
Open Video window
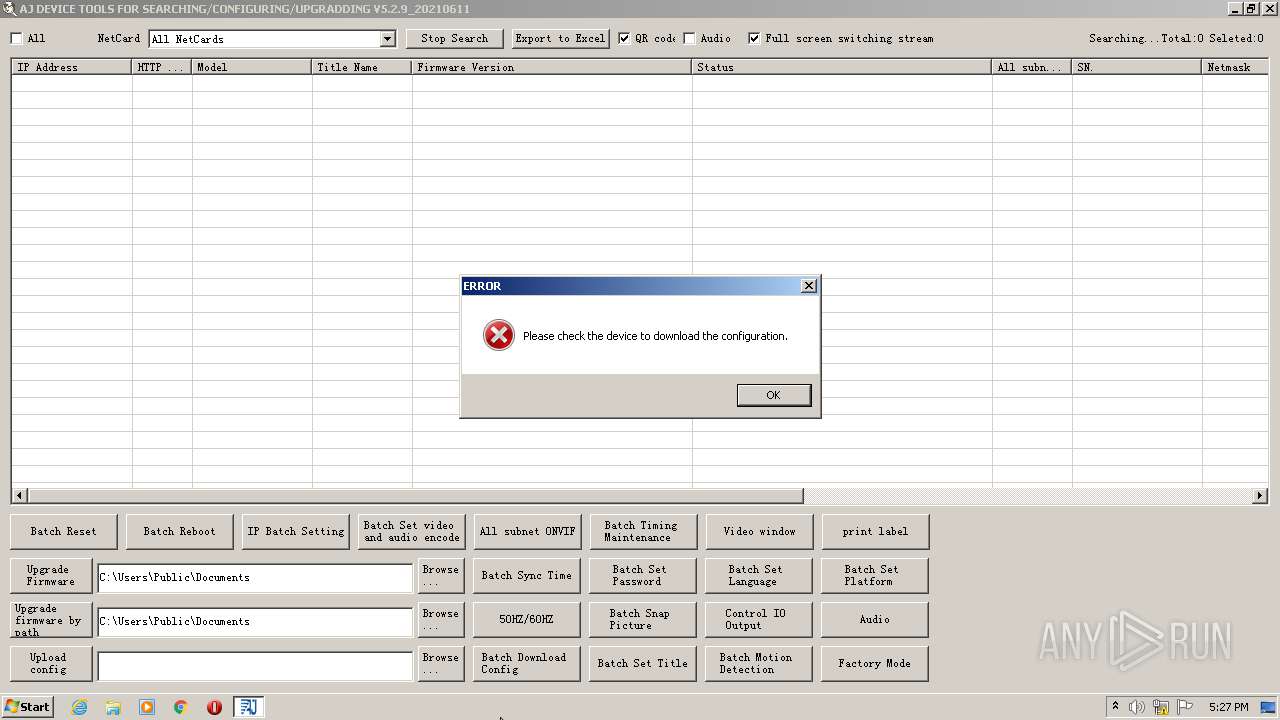pyautogui.click(x=760, y=531)
